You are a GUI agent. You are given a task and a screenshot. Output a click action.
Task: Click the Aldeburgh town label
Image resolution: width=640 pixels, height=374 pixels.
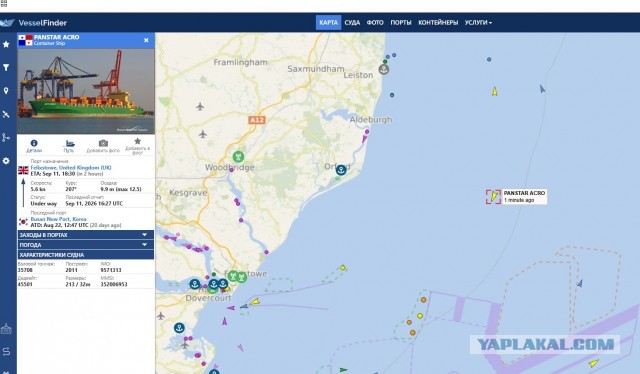point(371,120)
